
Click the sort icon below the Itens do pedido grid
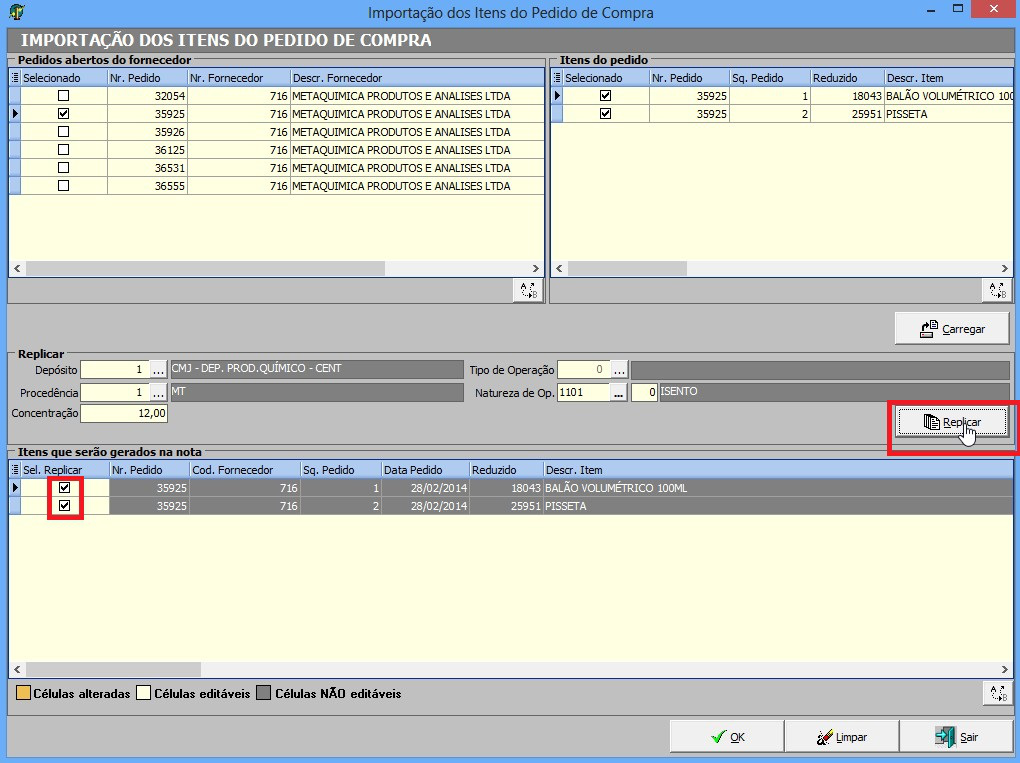point(996,290)
